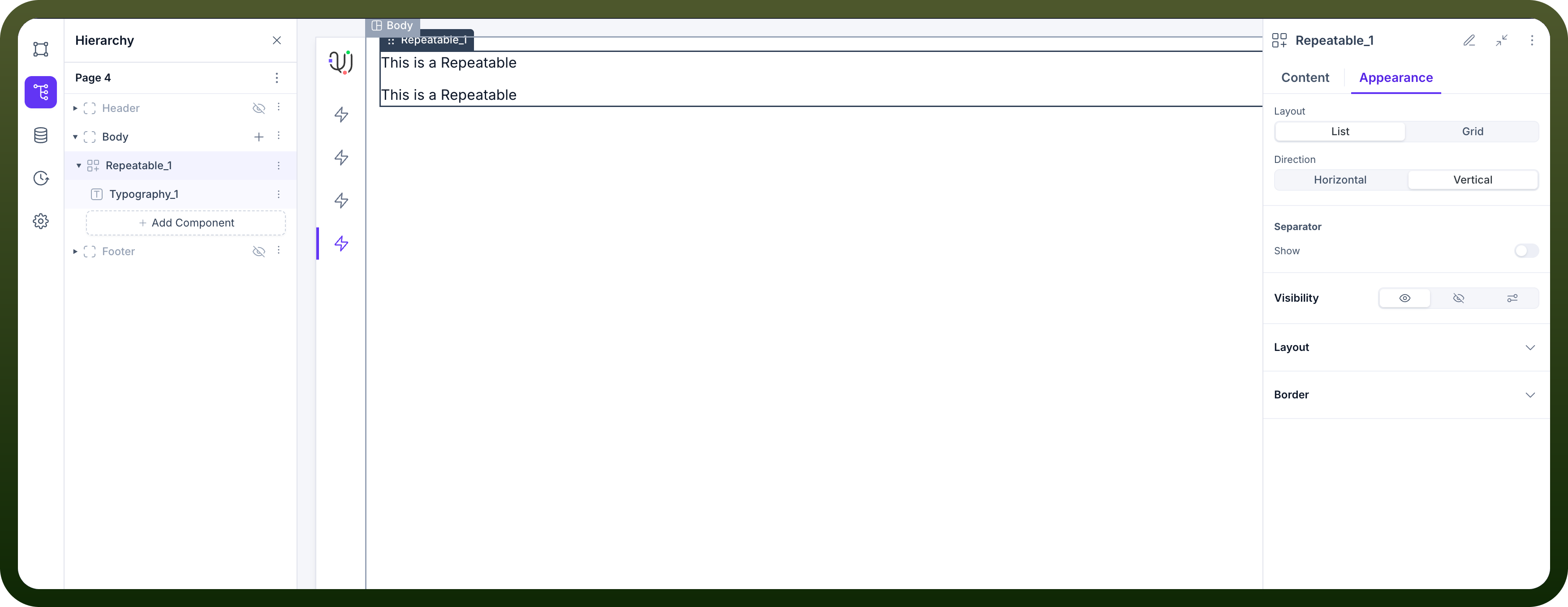The width and height of the screenshot is (1568, 607).
Task: Expand the Layout section chevron
Action: pos(1530,347)
